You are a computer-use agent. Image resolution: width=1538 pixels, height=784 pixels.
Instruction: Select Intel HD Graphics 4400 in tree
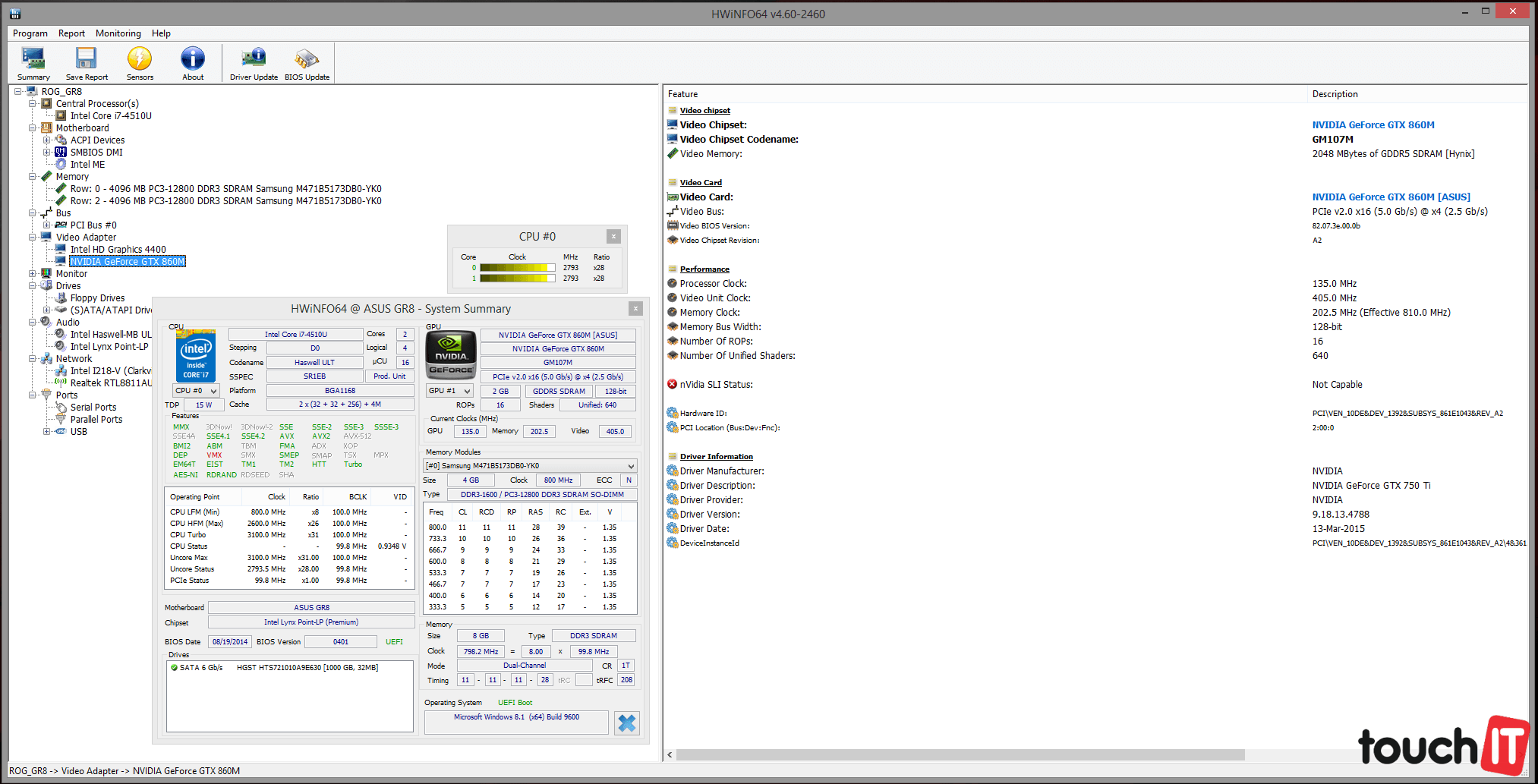point(118,250)
